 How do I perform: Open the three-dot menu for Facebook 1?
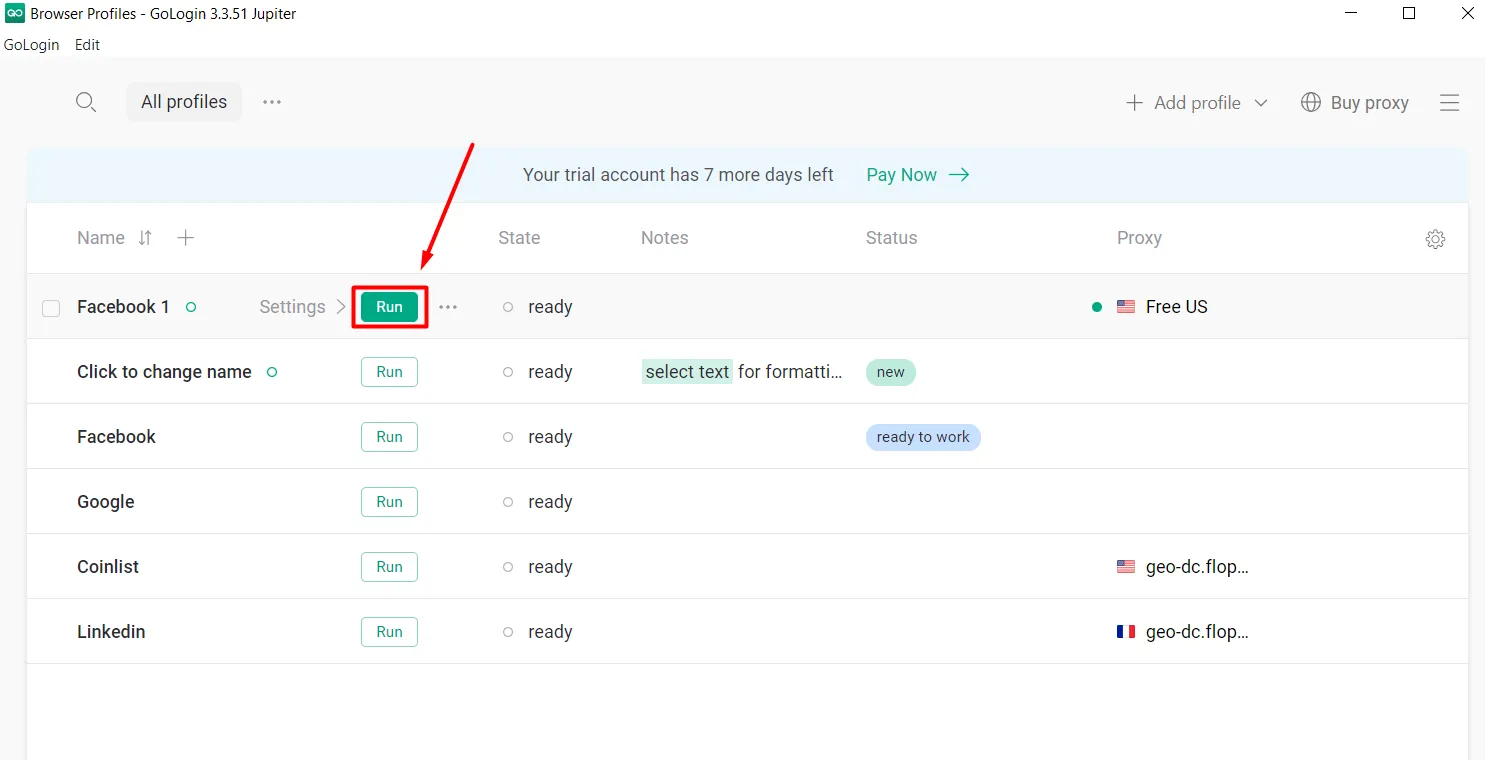(x=448, y=307)
